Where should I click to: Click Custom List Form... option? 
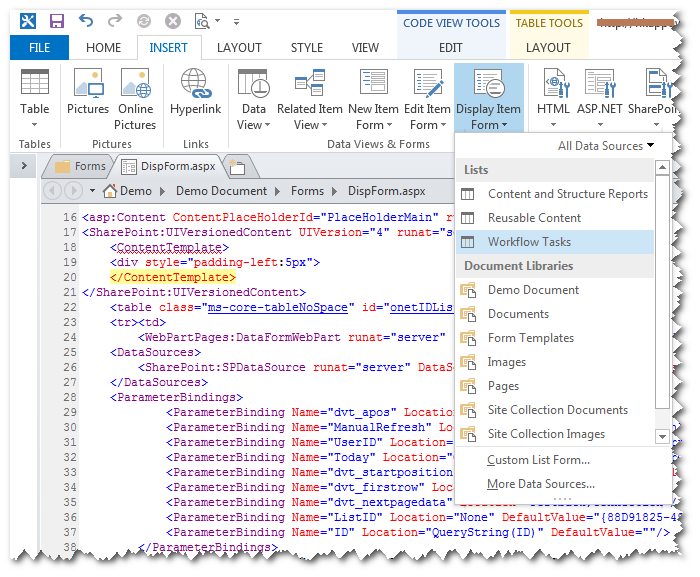(x=538, y=460)
